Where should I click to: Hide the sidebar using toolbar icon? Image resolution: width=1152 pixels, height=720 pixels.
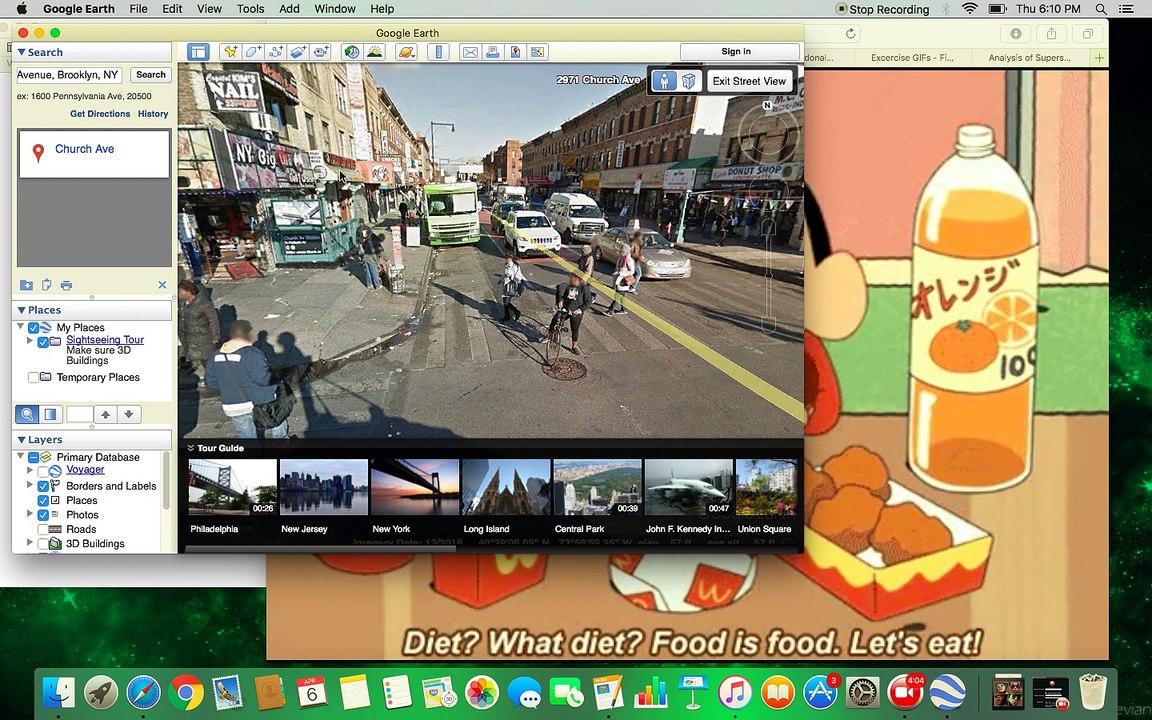pyautogui.click(x=198, y=52)
